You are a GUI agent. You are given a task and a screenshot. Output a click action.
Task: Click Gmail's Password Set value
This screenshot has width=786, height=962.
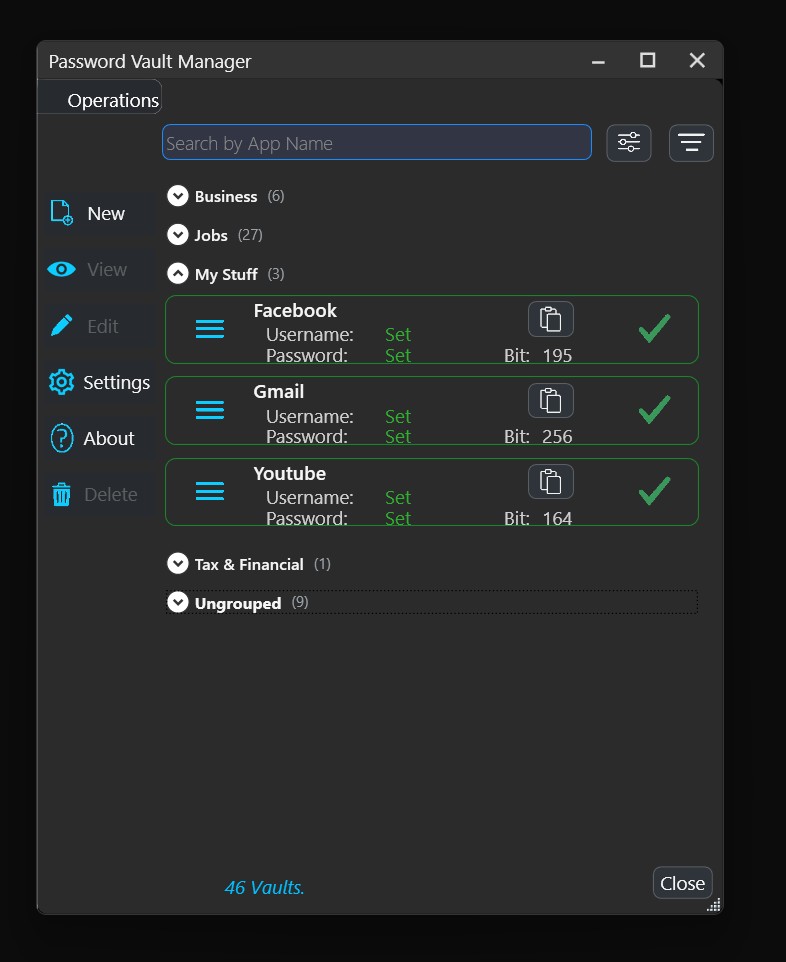[x=398, y=437]
